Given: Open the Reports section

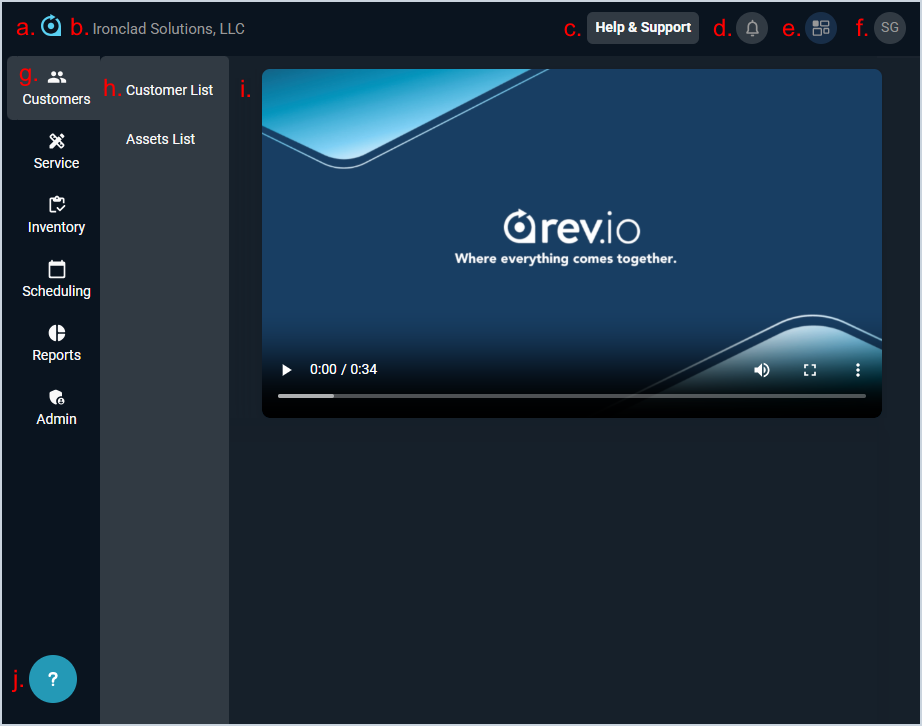Looking at the screenshot, I should pyautogui.click(x=56, y=344).
